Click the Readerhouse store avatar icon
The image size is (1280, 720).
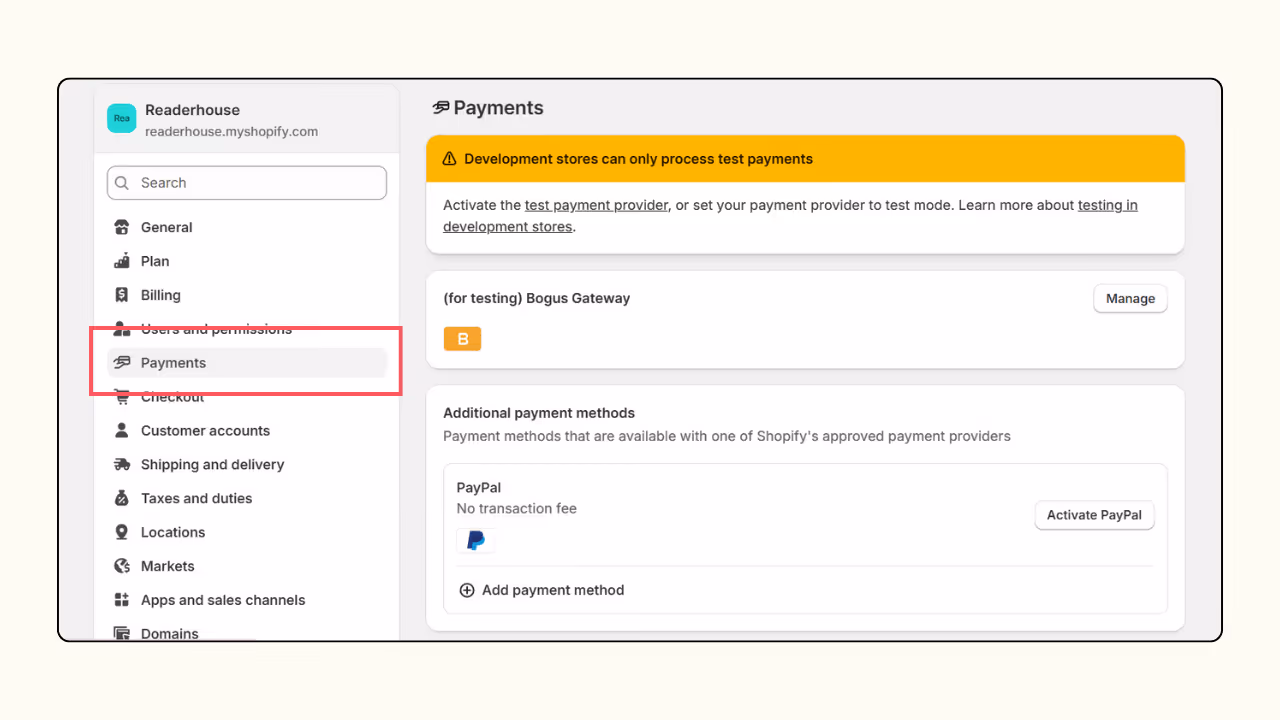point(122,118)
